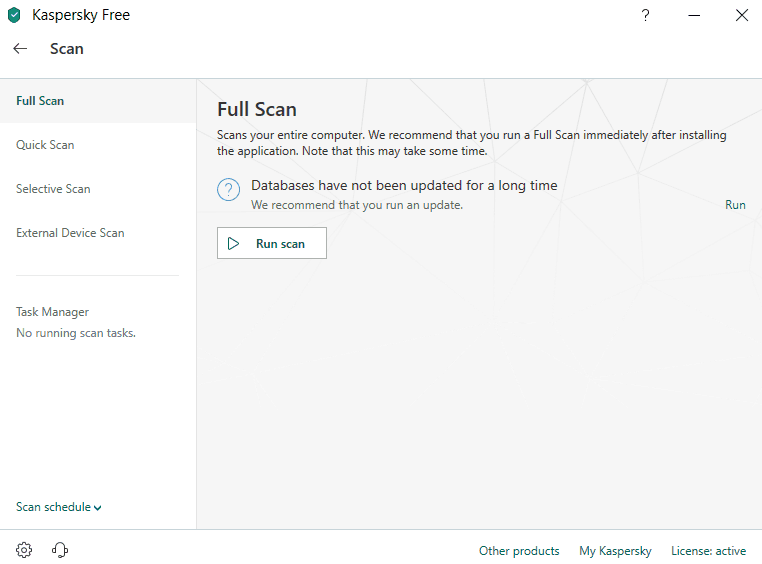The height and width of the screenshot is (564, 762).
Task: Open settings with the gear icon
Action: [x=24, y=550]
